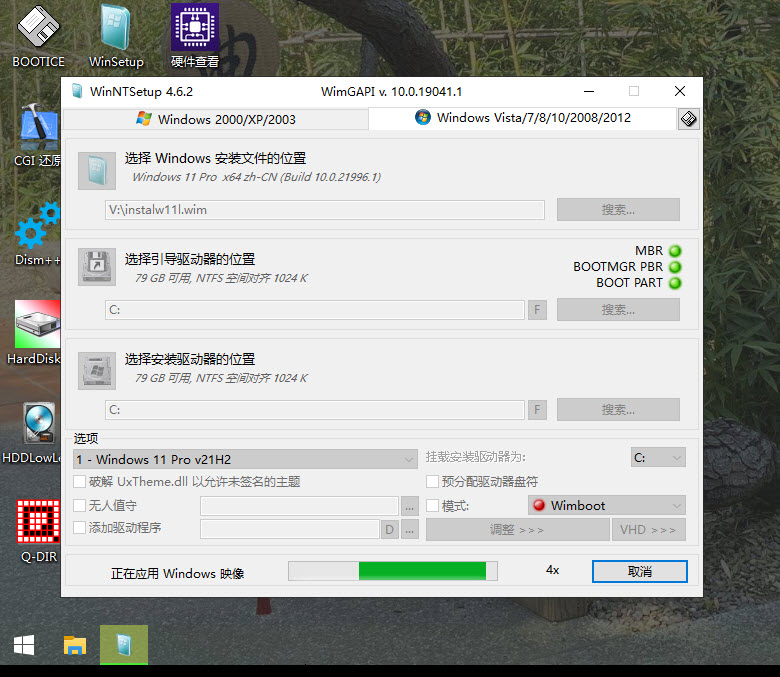
Task: Click the F button beside the install drive
Action: click(537, 410)
